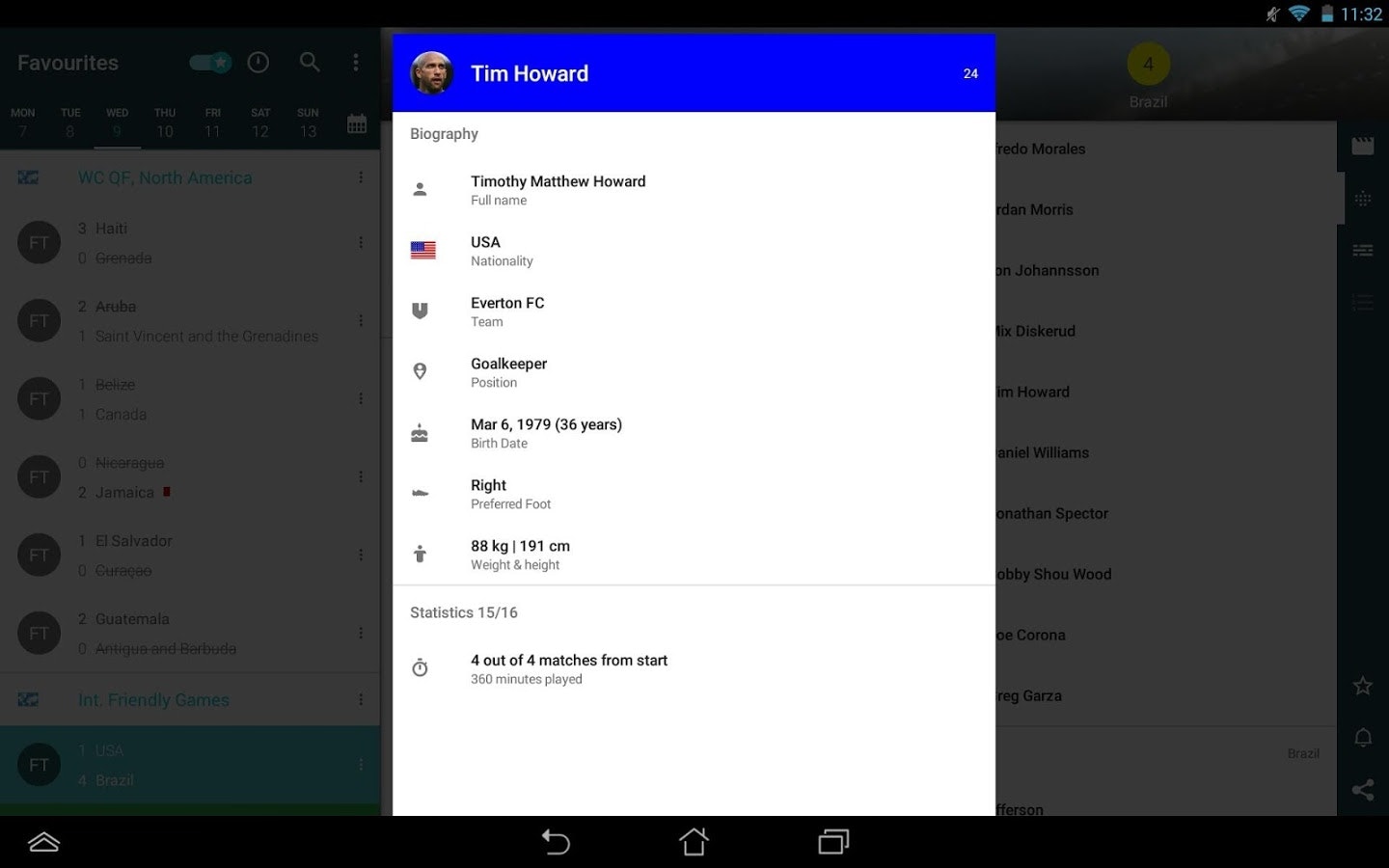This screenshot has width=1389, height=868.
Task: Toggle the favourites star switch
Action: (210, 63)
